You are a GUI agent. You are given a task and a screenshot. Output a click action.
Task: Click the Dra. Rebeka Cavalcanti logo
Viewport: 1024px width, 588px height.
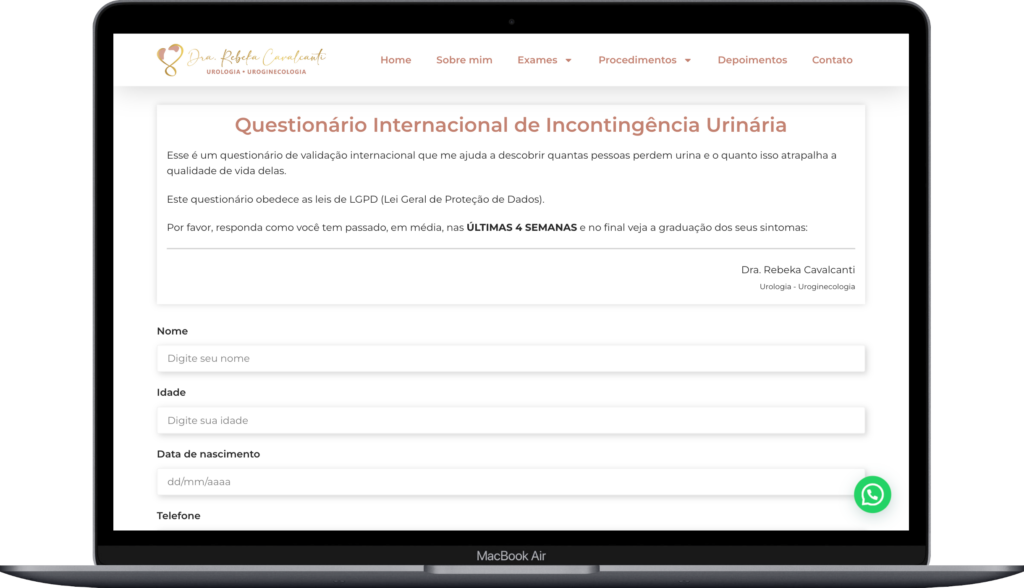point(241,60)
